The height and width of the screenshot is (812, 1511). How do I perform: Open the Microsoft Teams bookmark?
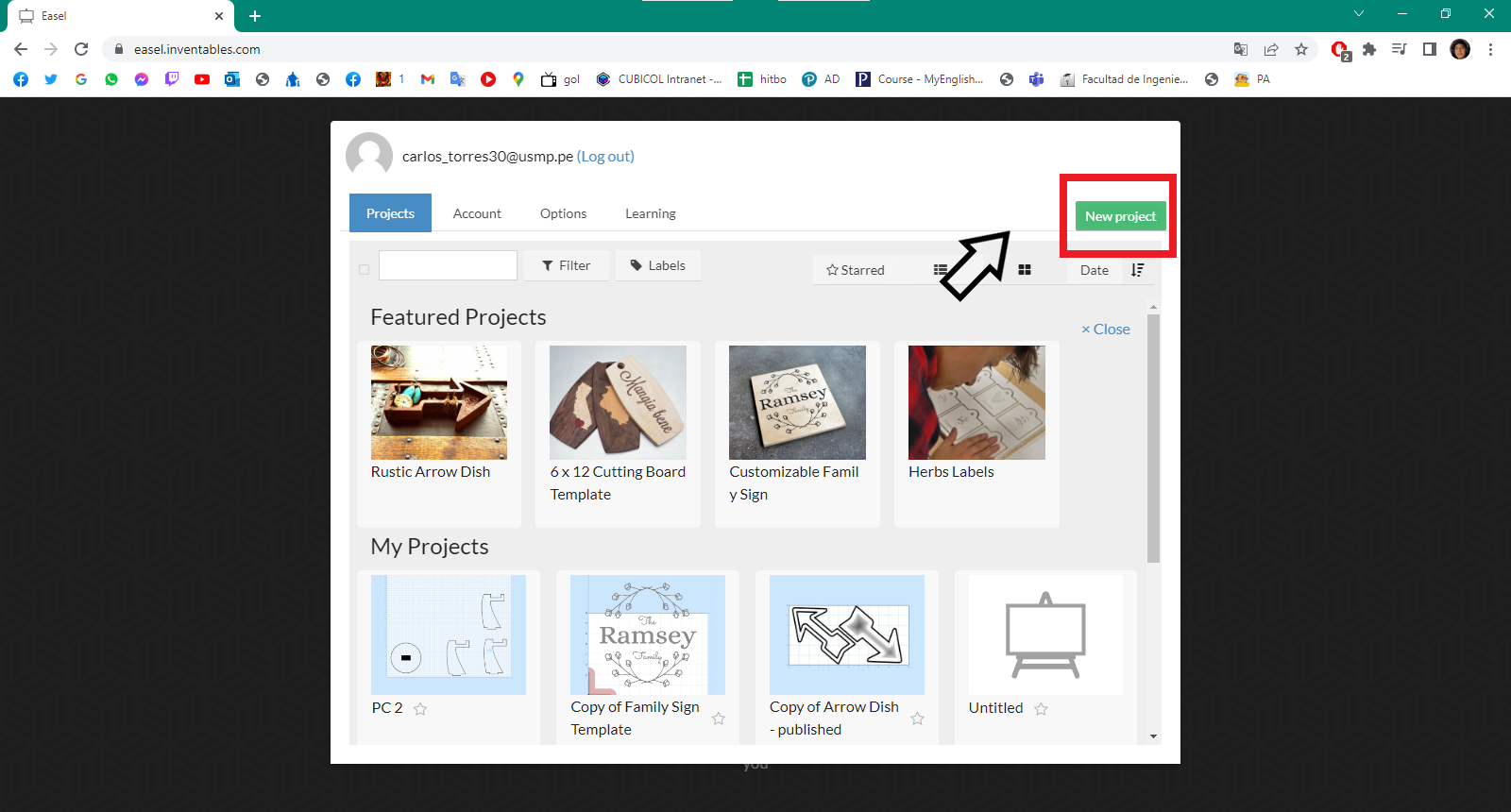(x=1037, y=79)
